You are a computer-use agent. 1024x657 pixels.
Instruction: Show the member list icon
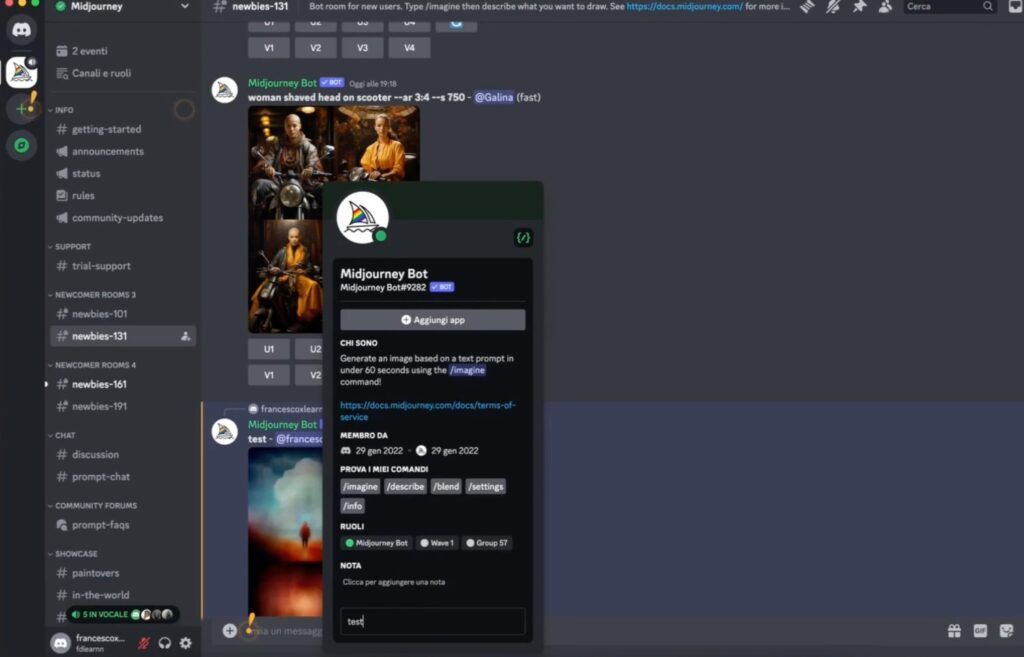click(885, 7)
